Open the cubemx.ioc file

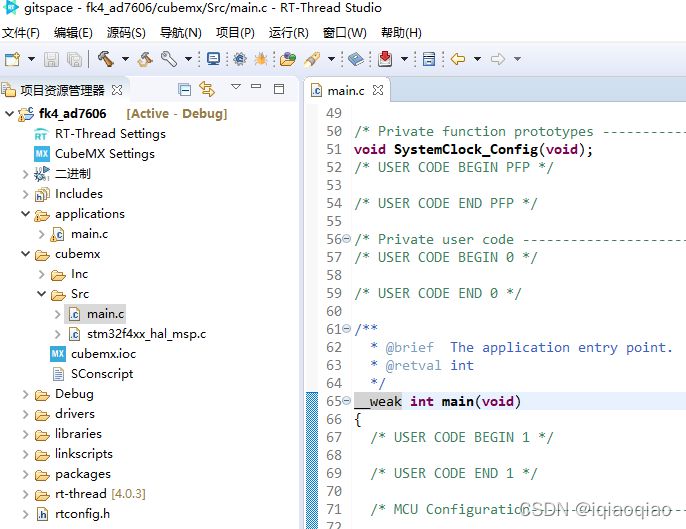pos(104,354)
